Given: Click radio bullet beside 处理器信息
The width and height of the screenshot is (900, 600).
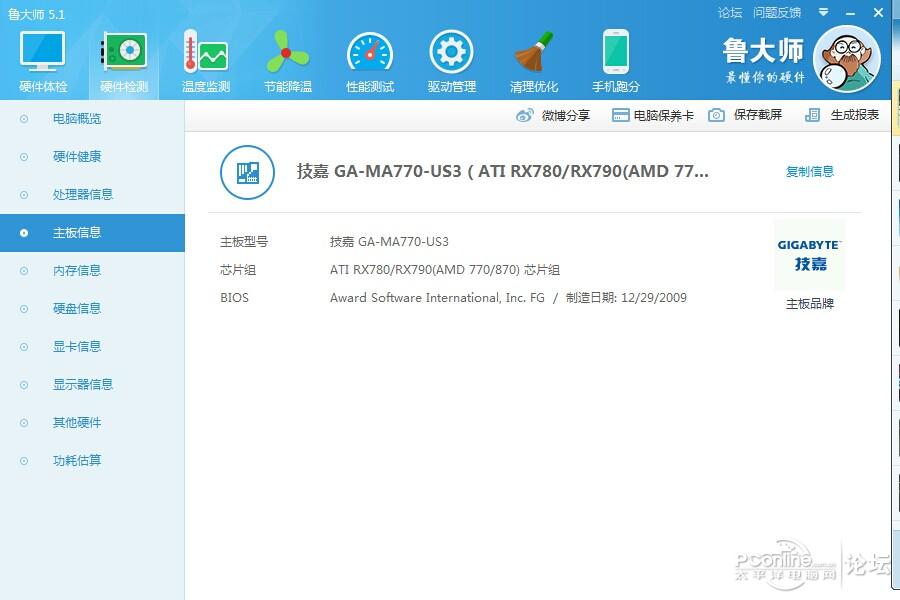Looking at the screenshot, I should (x=24, y=195).
